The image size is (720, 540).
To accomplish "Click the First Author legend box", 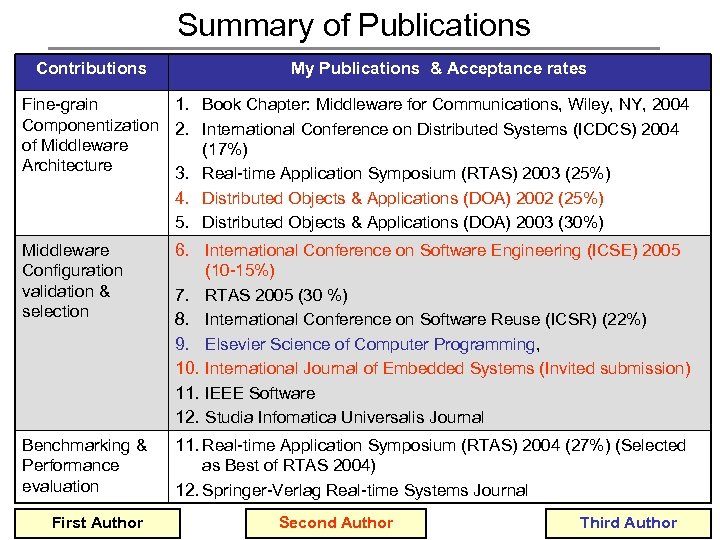I will (x=97, y=523).
